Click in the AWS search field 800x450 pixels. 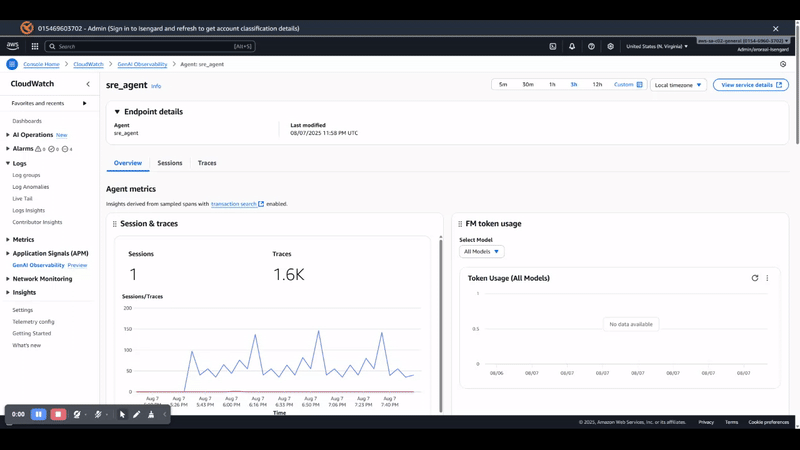pos(150,46)
